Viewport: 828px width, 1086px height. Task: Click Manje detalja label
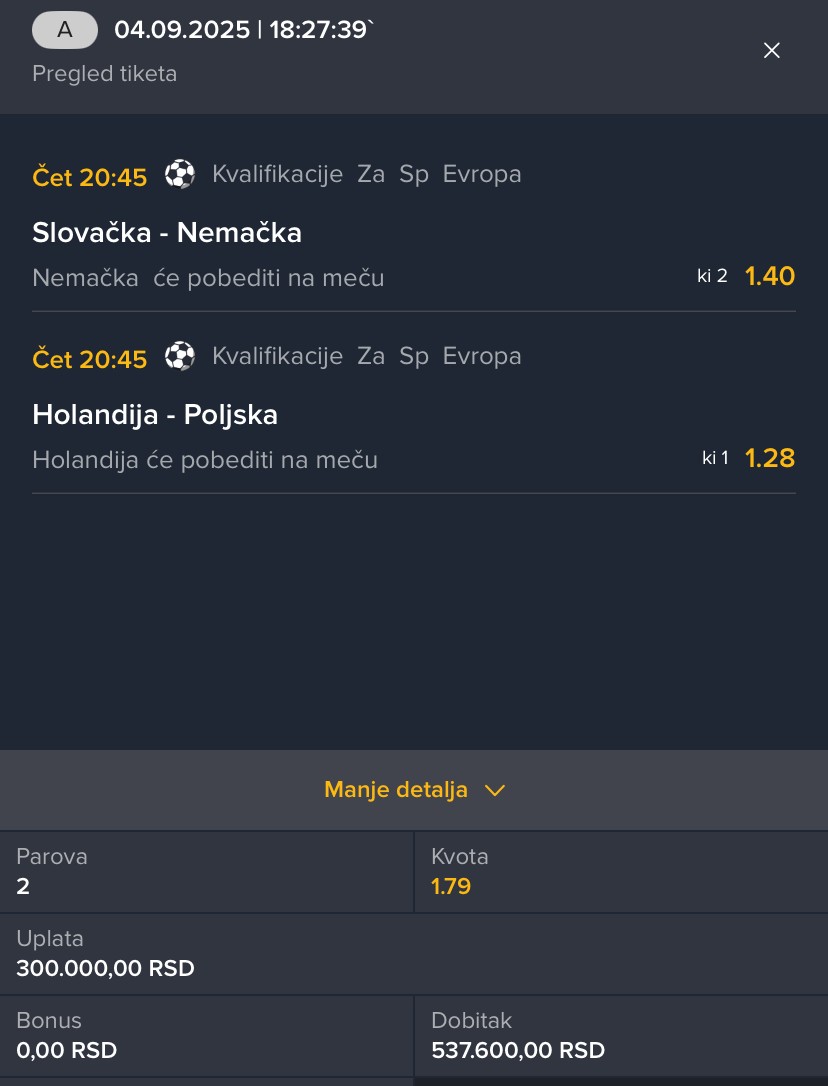point(396,790)
